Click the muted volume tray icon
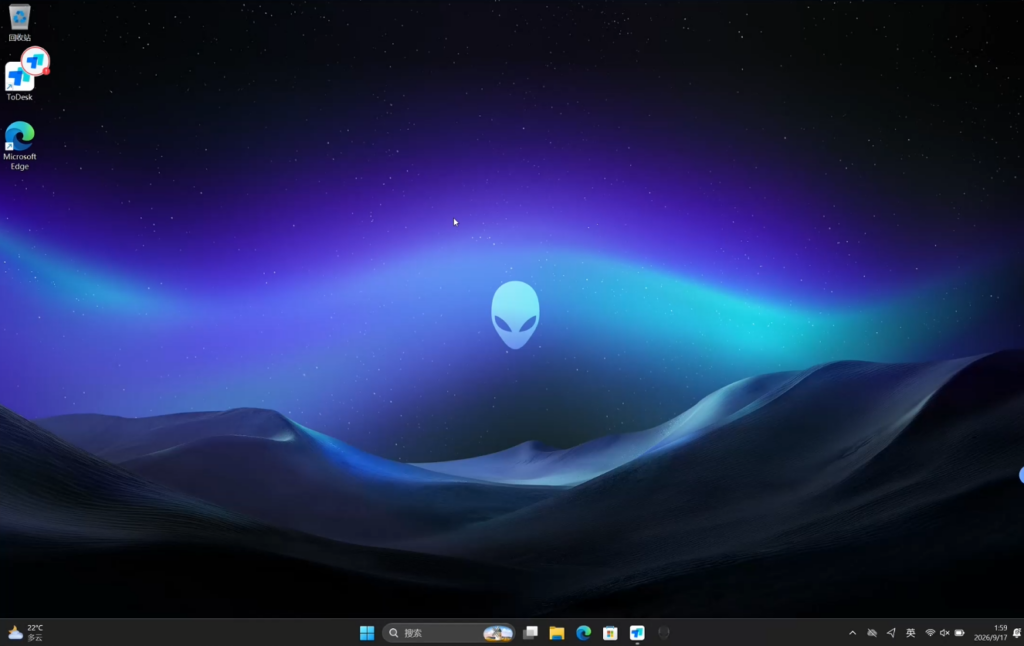 [944, 632]
